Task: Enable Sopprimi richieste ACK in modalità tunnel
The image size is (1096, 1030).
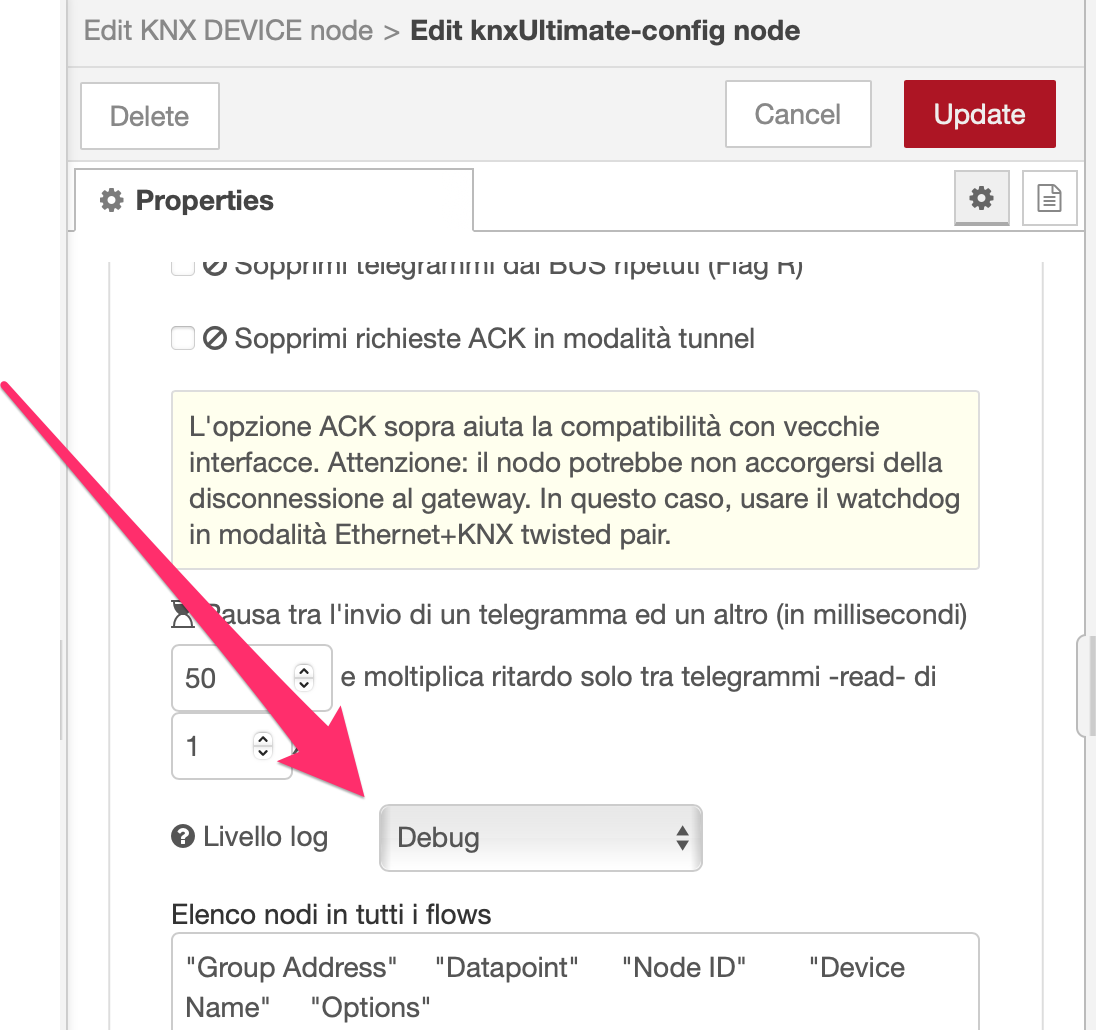Action: (183, 338)
